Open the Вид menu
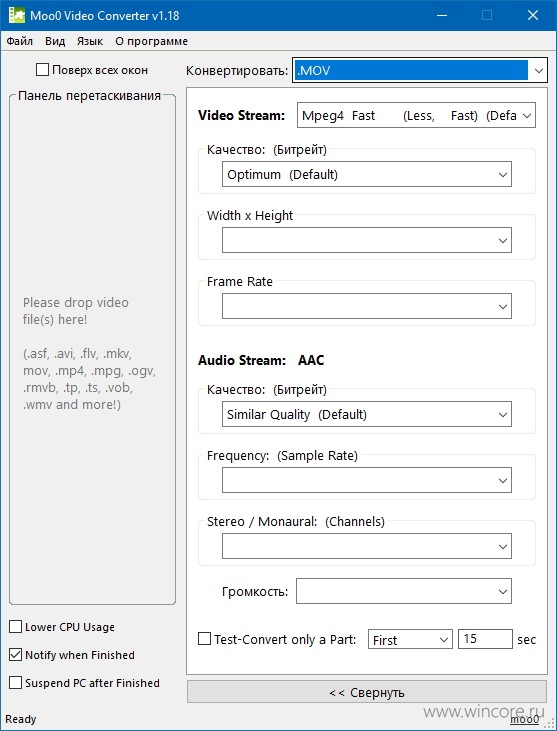This screenshot has height=731, width=557. pos(55,41)
